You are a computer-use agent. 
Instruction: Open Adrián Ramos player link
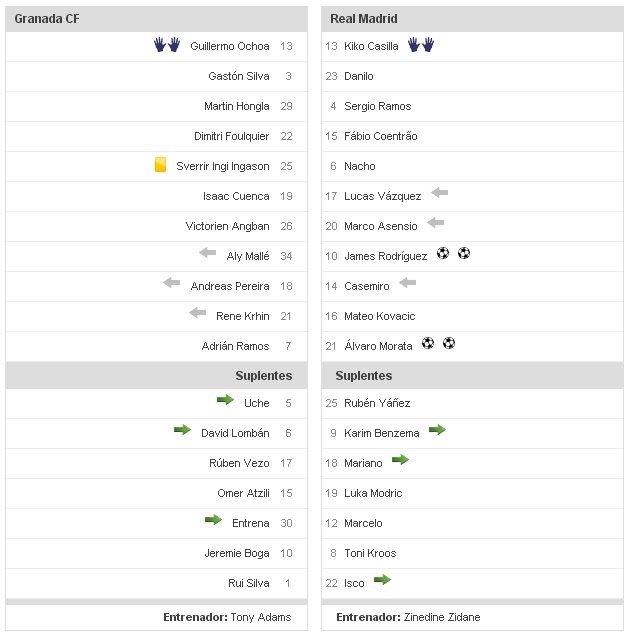tap(236, 346)
